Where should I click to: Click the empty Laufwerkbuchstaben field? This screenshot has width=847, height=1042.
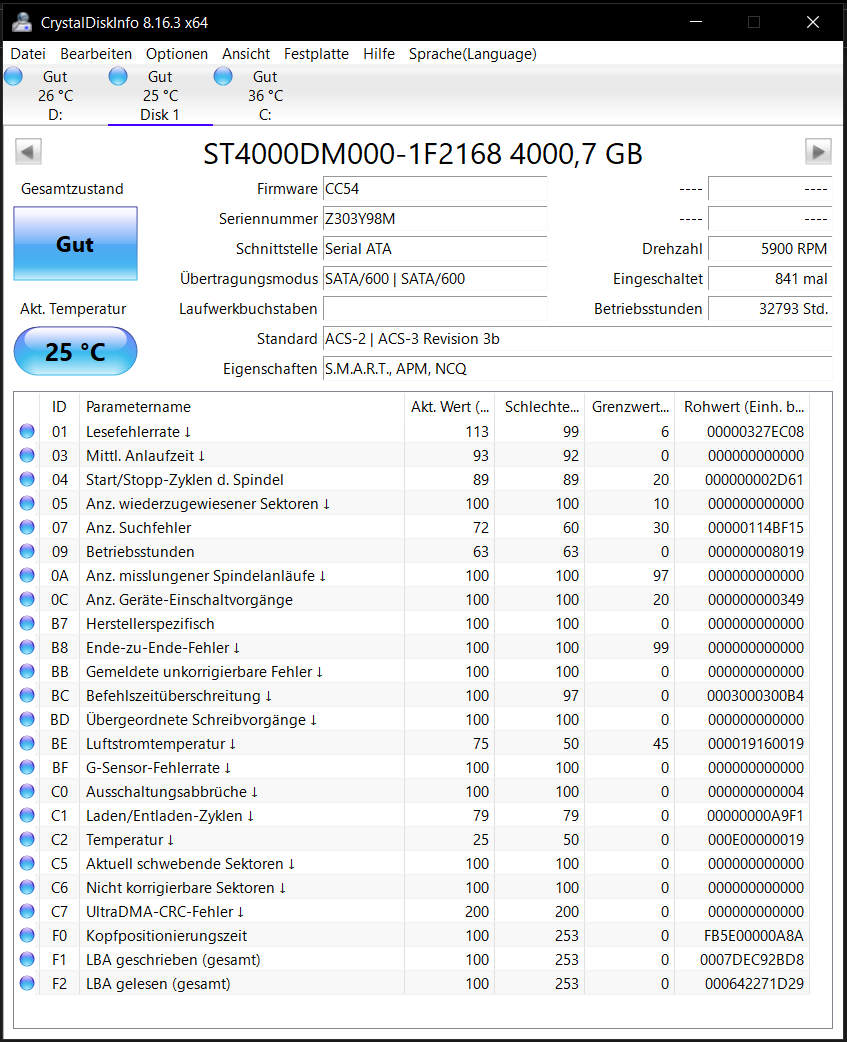point(435,308)
